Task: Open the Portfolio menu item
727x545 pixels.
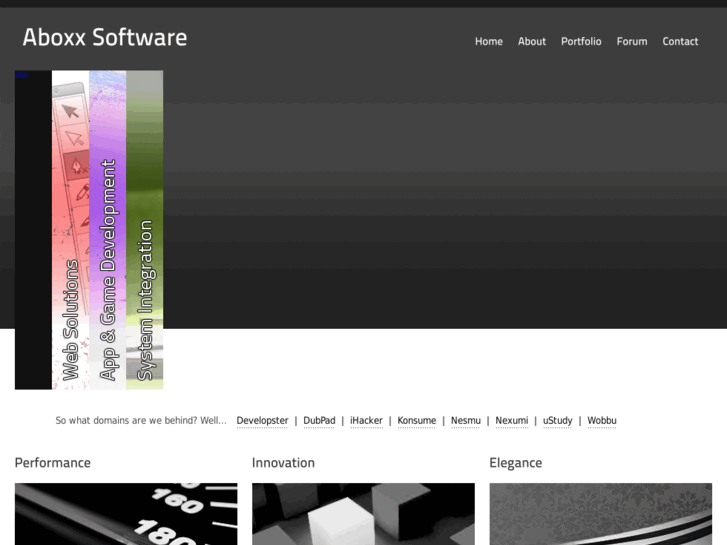Action: coord(581,41)
